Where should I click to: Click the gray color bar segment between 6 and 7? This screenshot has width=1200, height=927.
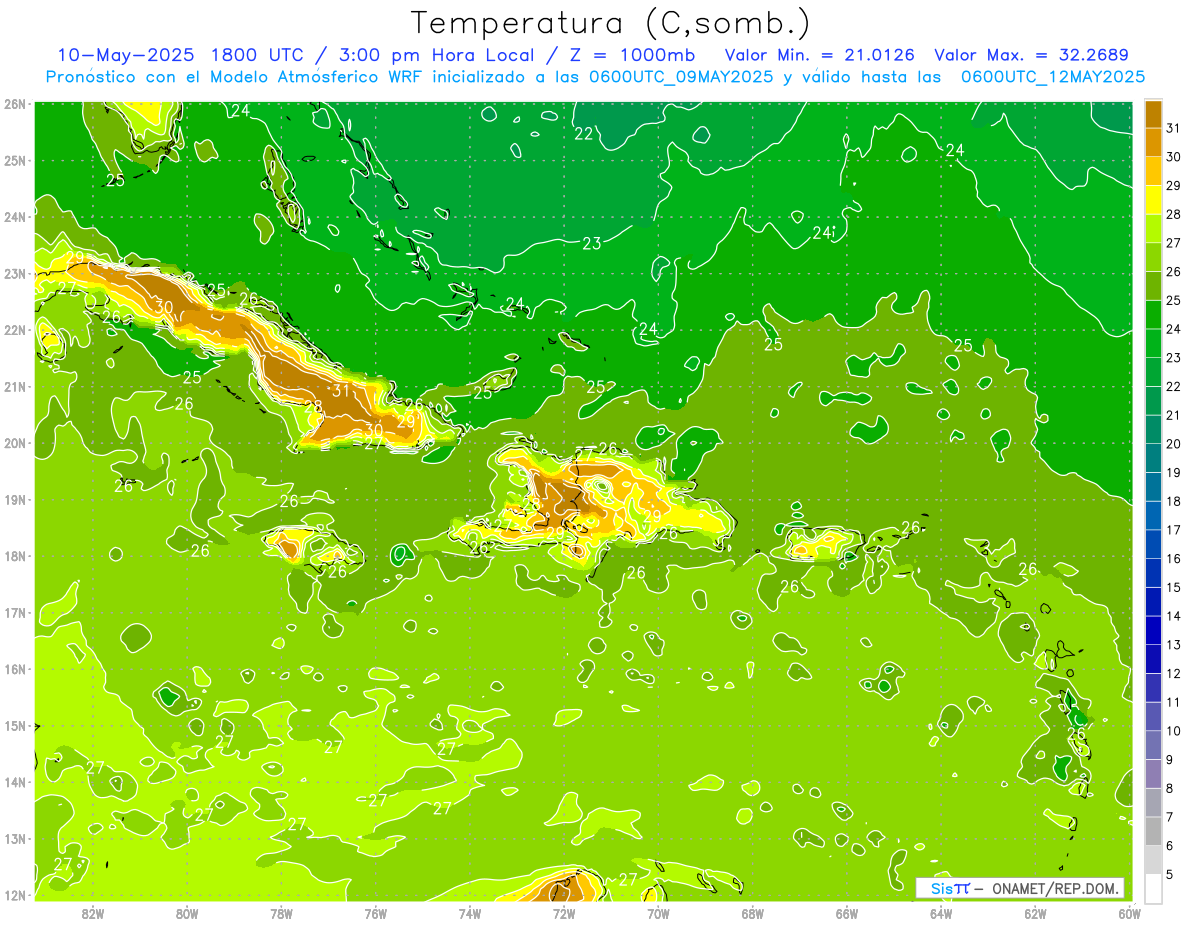click(x=1153, y=832)
